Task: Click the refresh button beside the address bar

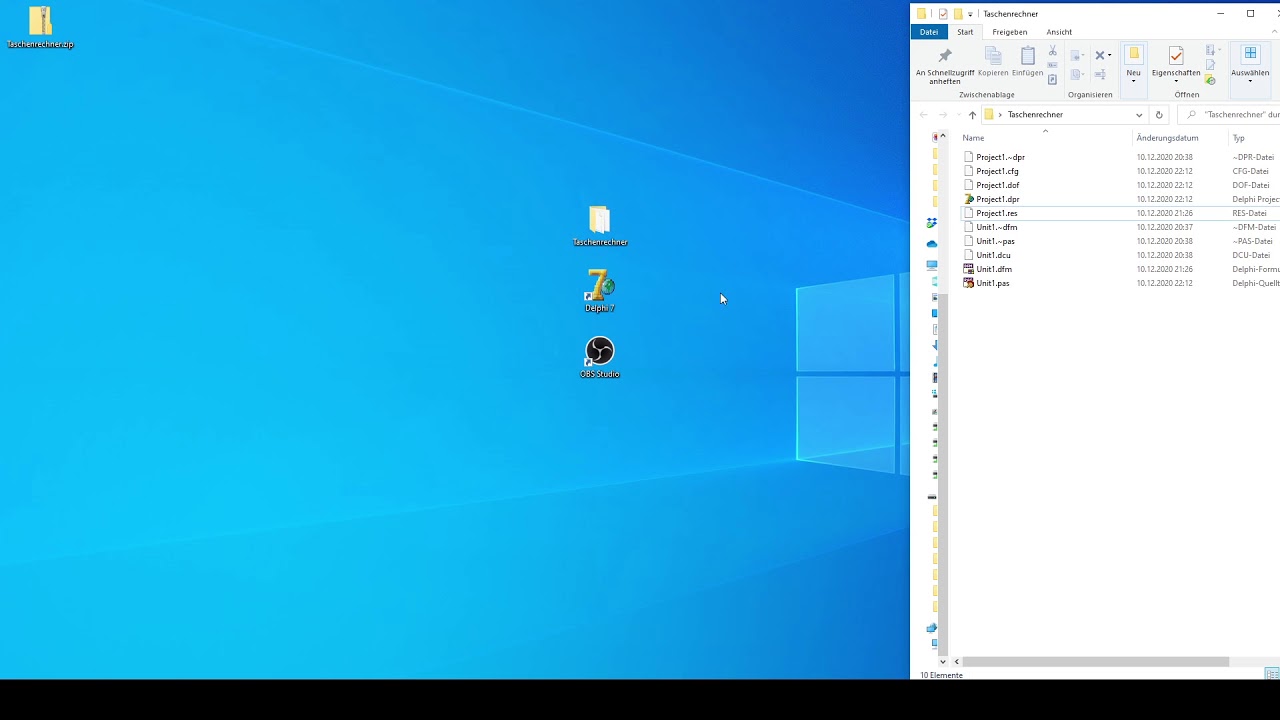Action: pos(1159,115)
